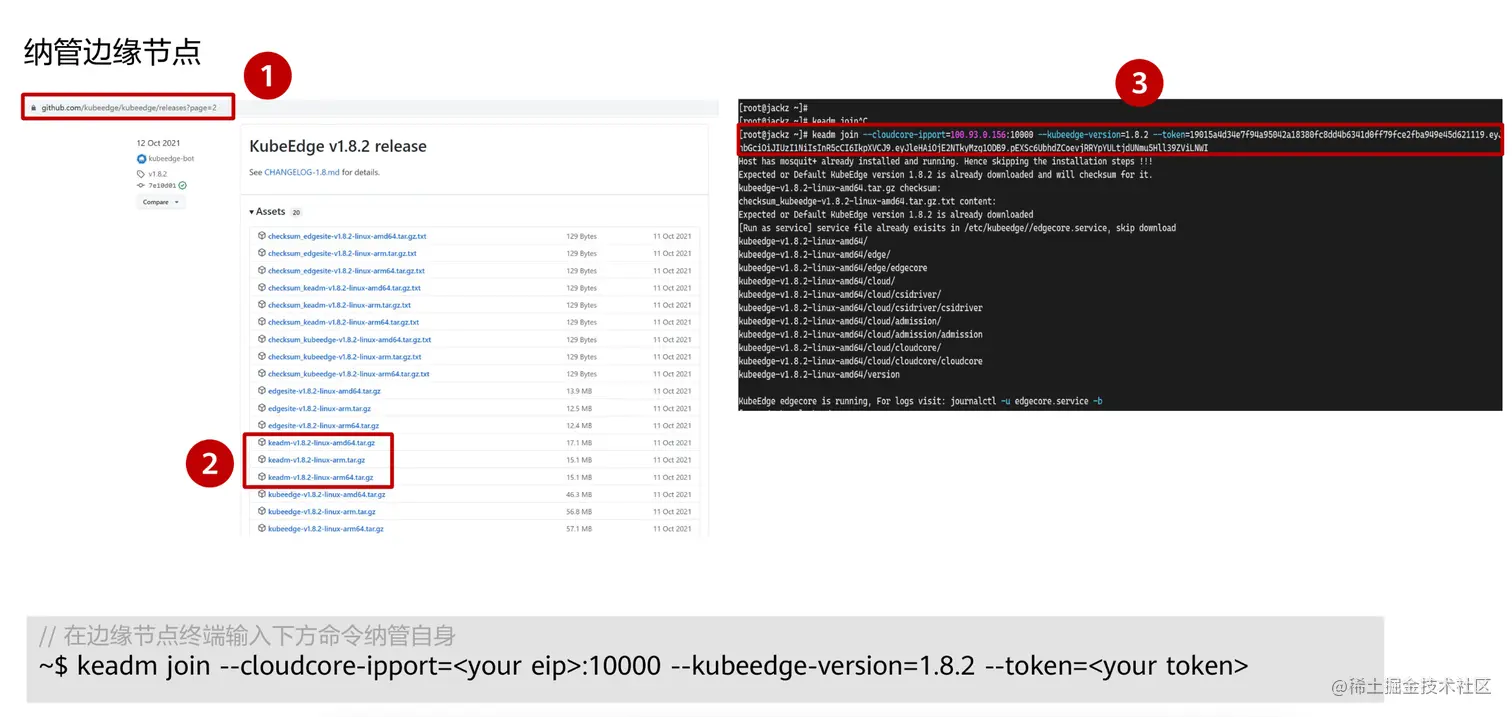This screenshot has height=717, width=1512.
Task: Click package icon for edgesite-v1.8.2-linux-arm.tar.gz
Action: point(262,408)
